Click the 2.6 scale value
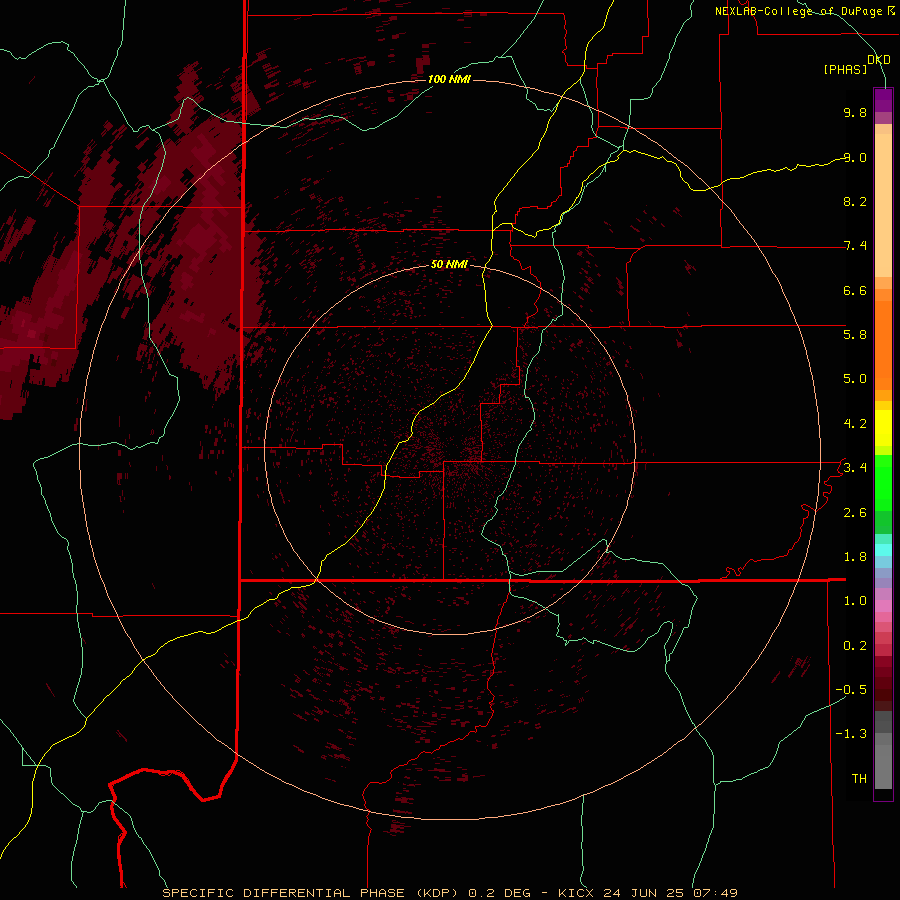The width and height of the screenshot is (900, 900). 855,513
